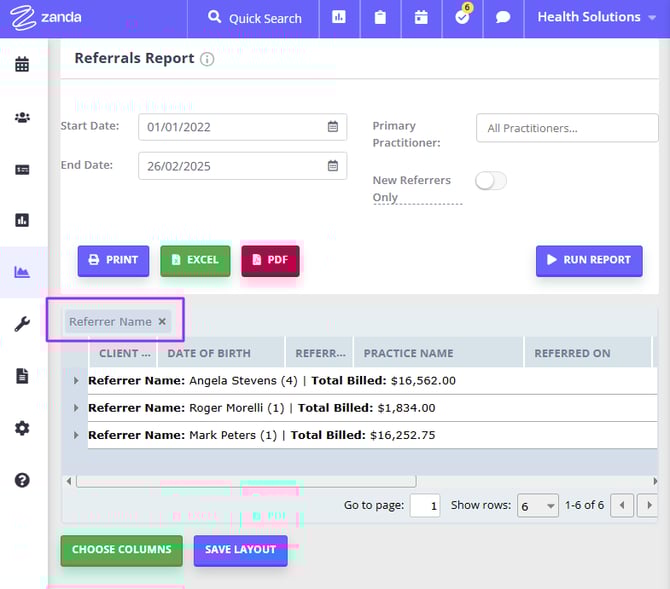Screen dimensions: 670x589
Task: Open the calendar icon in left sidebar
Action: point(22,65)
